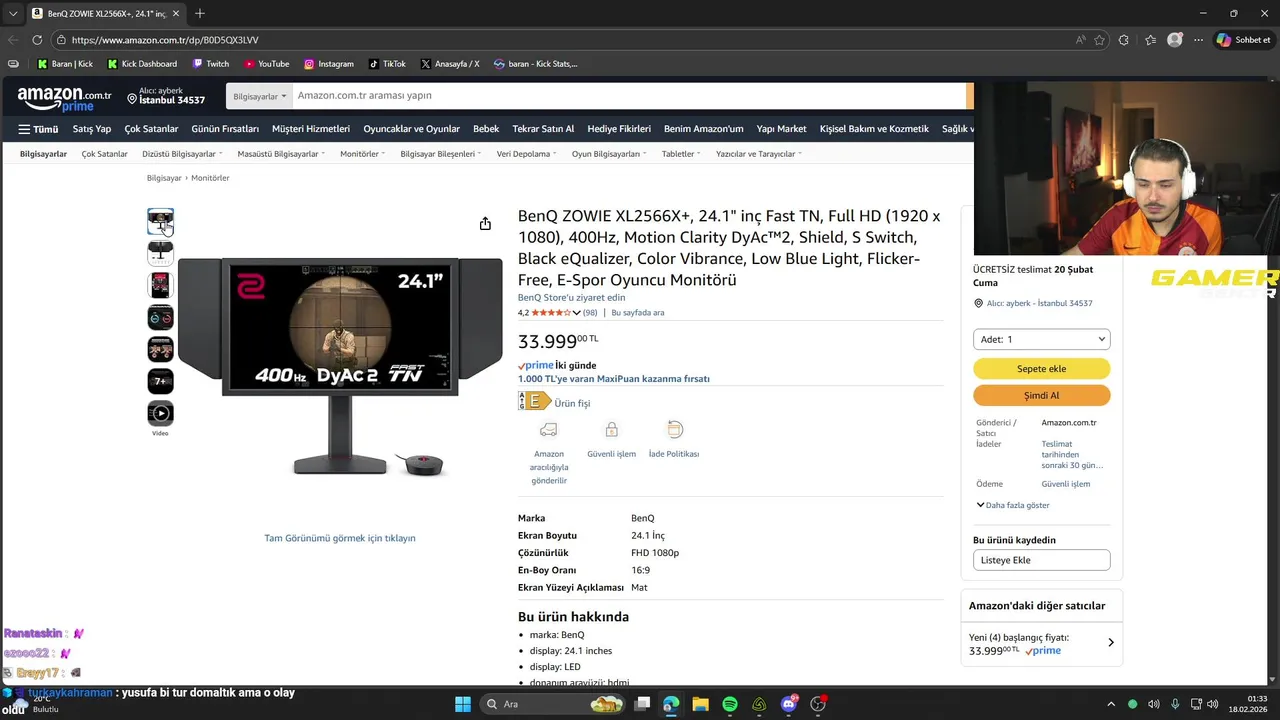Click the Şimdi Al button

click(1041, 395)
